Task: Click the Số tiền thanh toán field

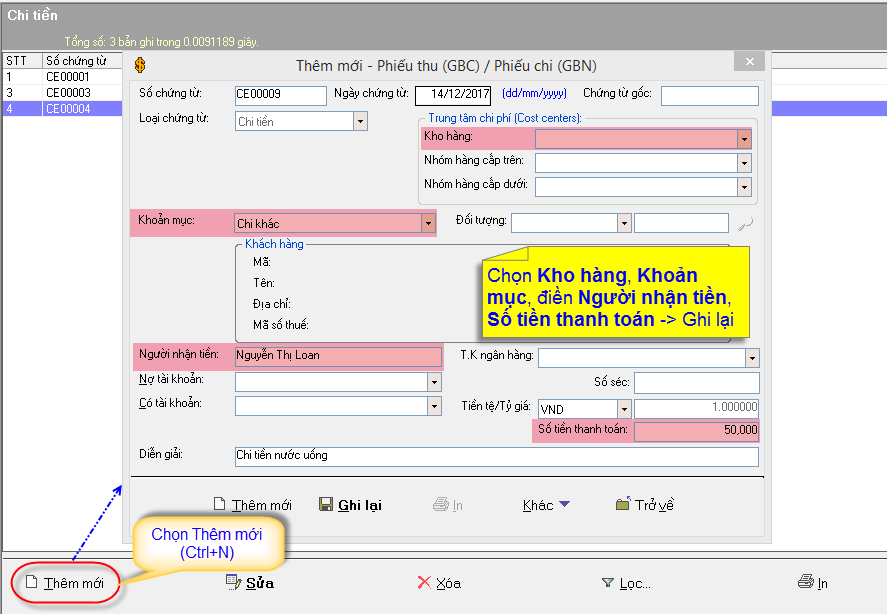Action: (x=696, y=431)
